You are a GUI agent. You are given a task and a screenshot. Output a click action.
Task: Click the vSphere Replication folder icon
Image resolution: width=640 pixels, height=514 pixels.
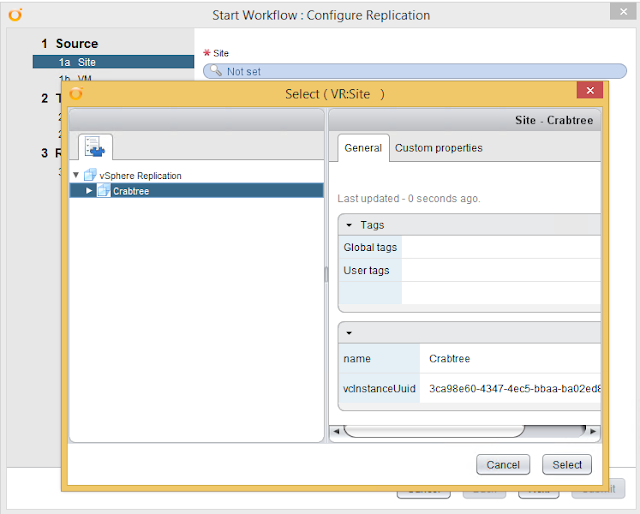90,175
